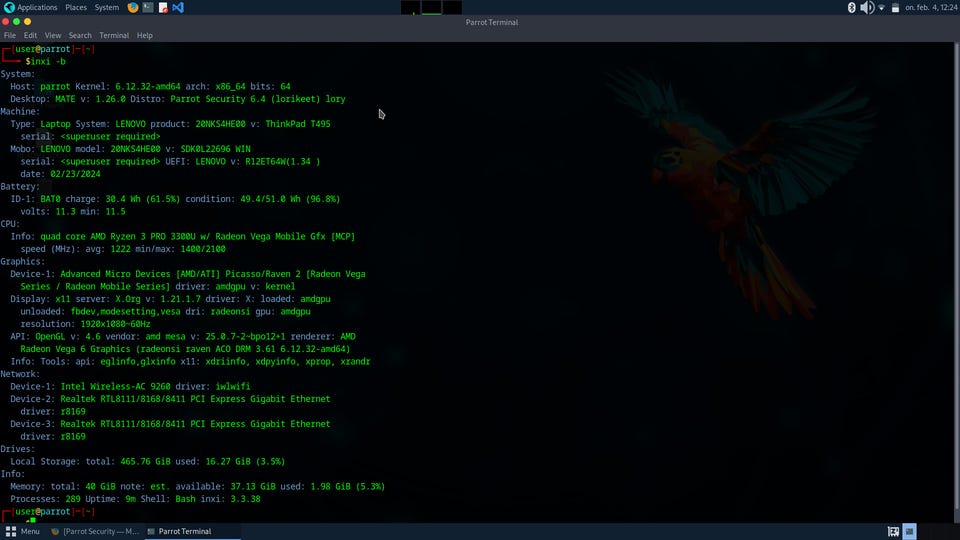This screenshot has height=540, width=960.
Task: Open the File menu in terminal
Action: tap(10, 35)
